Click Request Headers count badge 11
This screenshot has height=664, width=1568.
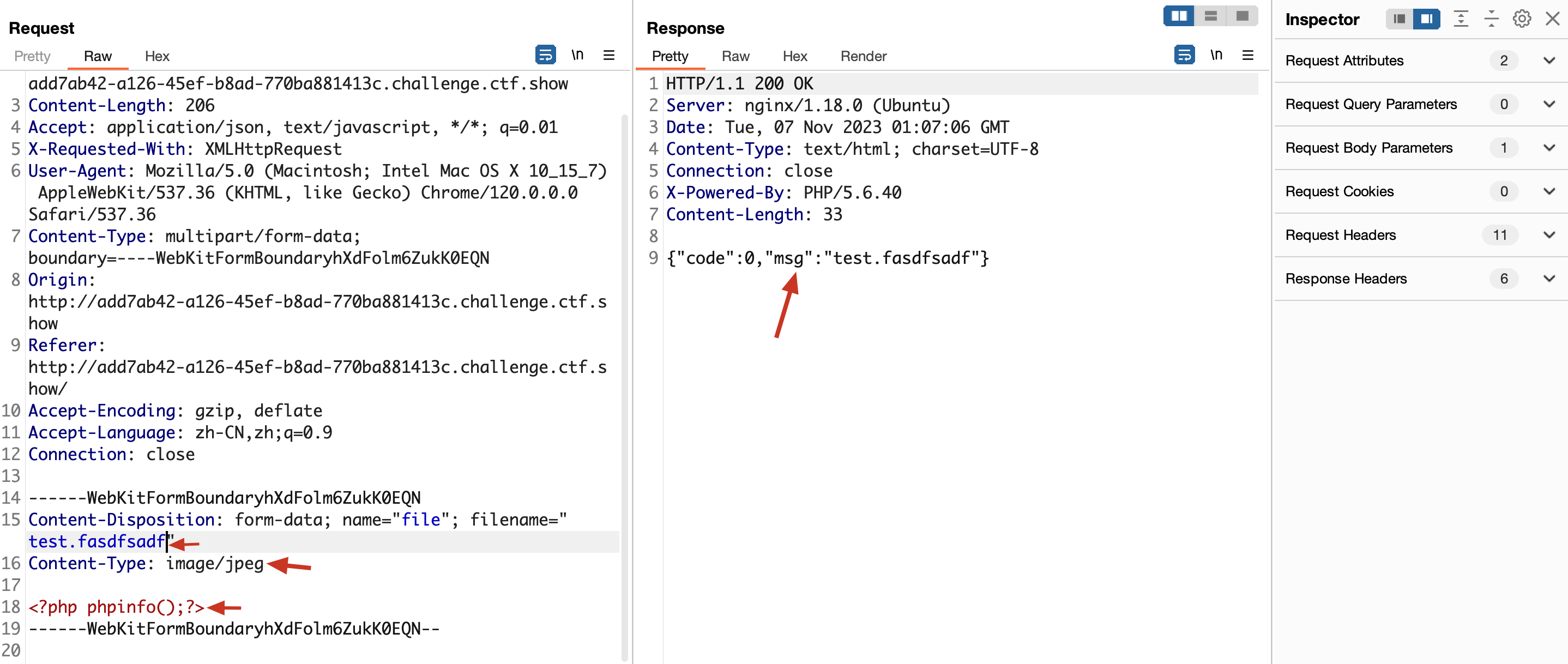click(x=1500, y=235)
